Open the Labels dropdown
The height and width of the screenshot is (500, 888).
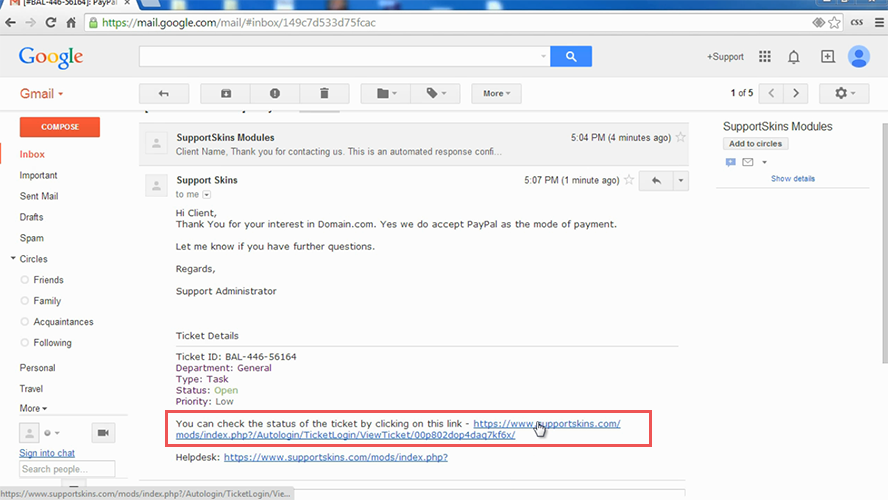coord(437,93)
